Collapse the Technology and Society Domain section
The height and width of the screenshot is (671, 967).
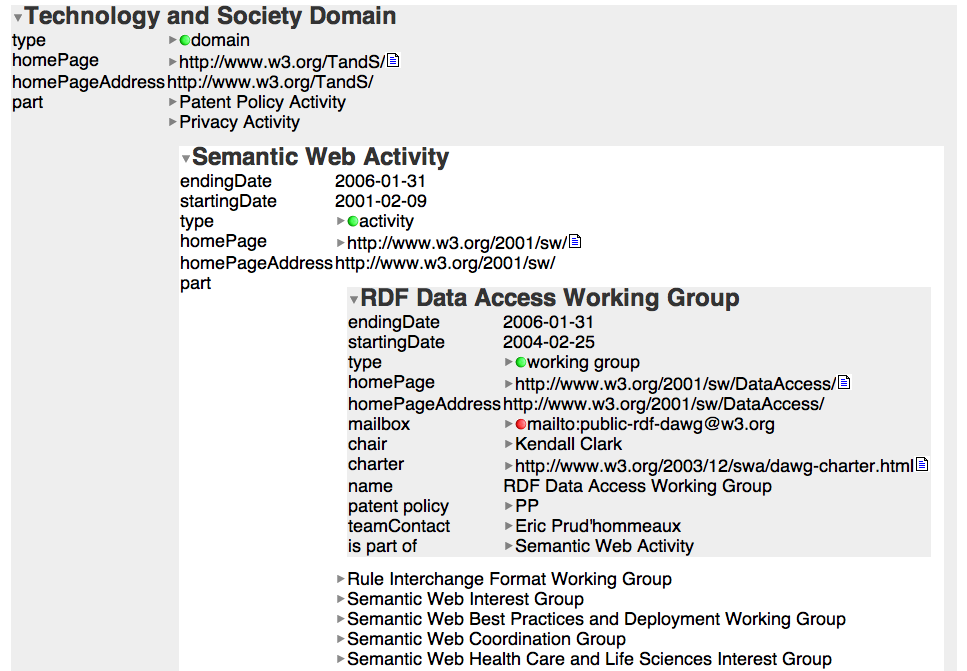(x=17, y=18)
